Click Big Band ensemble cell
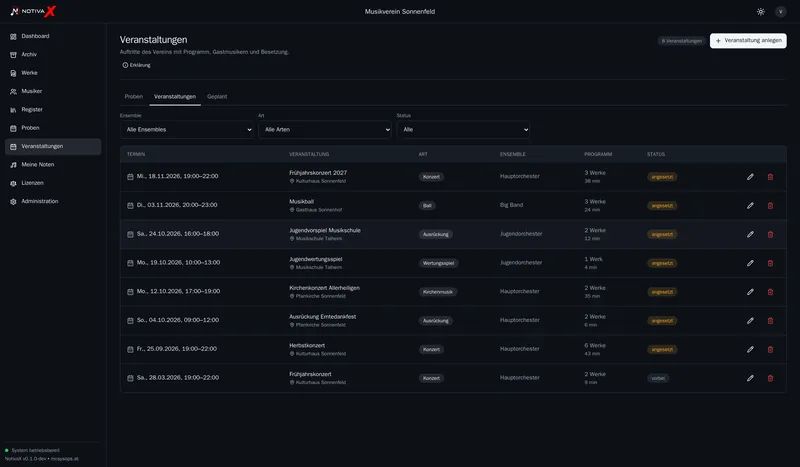Image resolution: width=800 pixels, height=467 pixels. coord(511,205)
